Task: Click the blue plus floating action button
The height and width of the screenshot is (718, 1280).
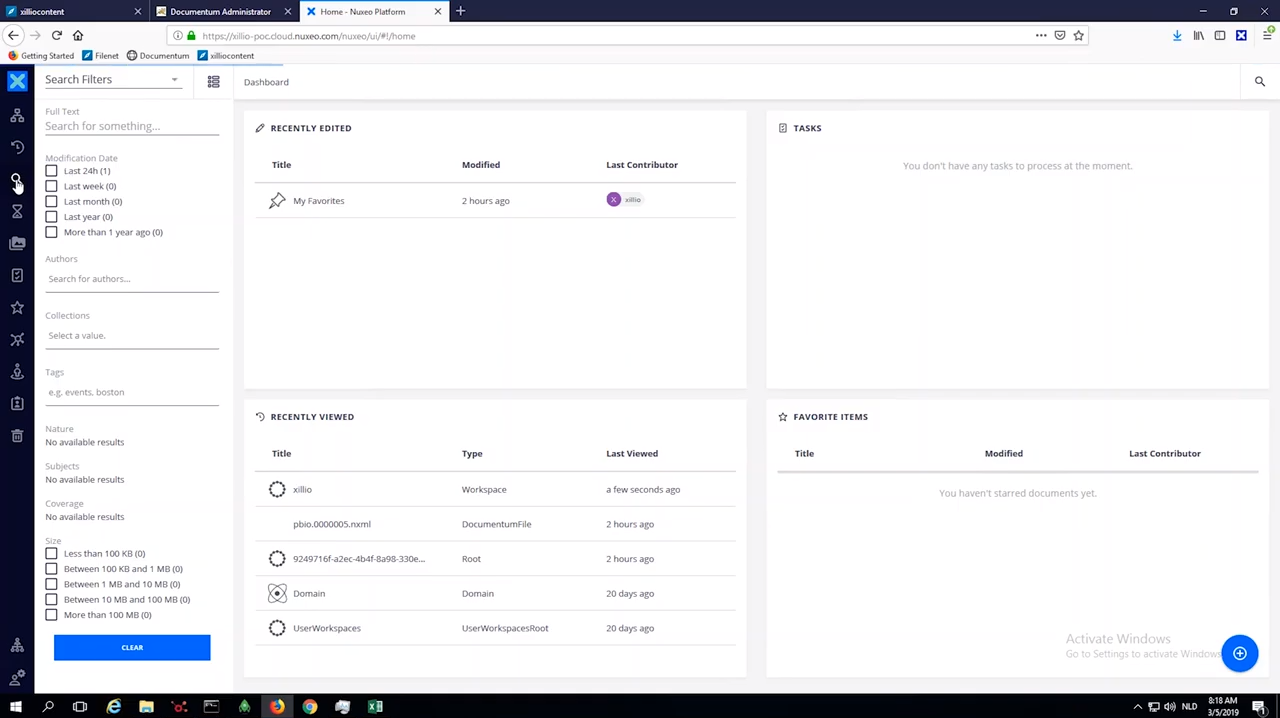Action: pyautogui.click(x=1240, y=653)
